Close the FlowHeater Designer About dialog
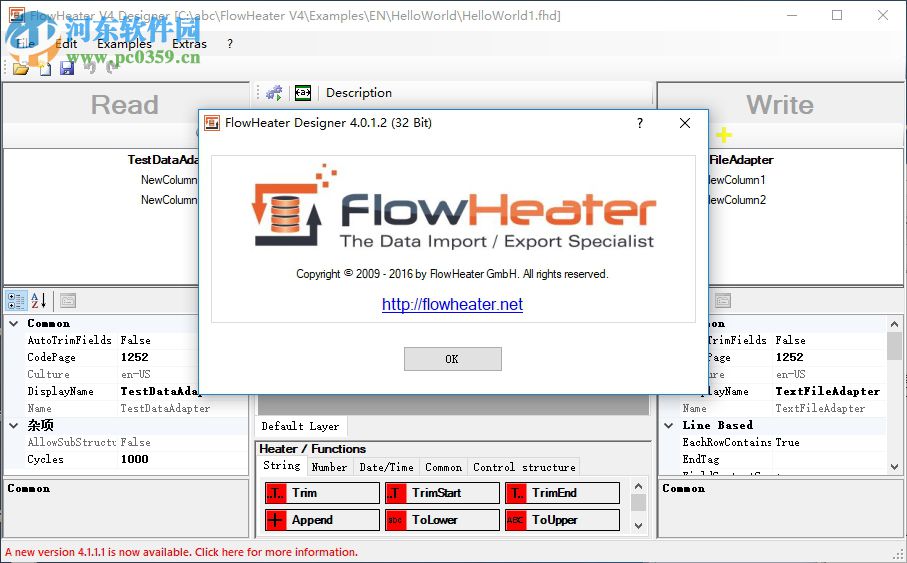This screenshot has height=563, width=907. 685,123
